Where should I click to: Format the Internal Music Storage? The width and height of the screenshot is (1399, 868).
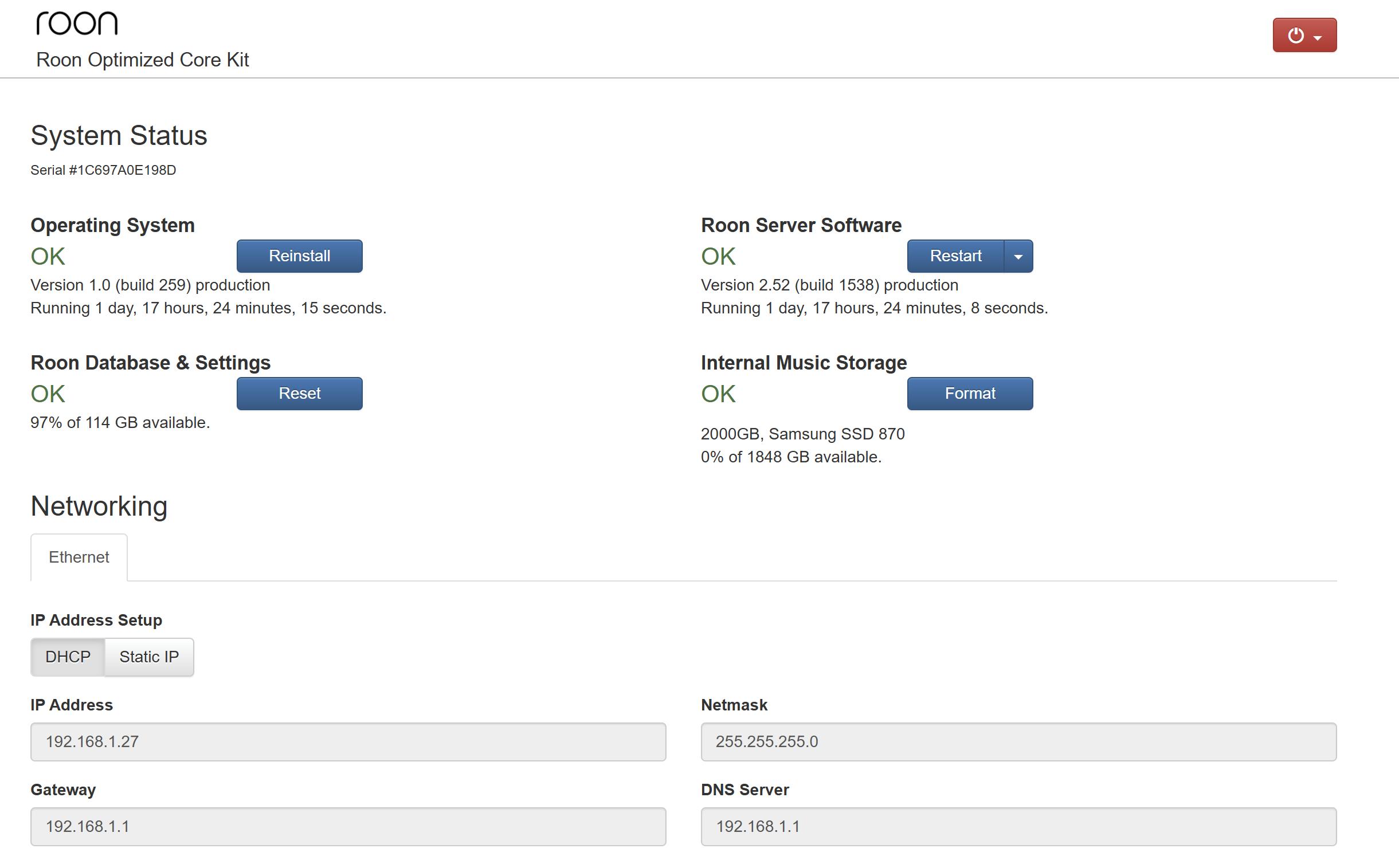click(x=969, y=394)
